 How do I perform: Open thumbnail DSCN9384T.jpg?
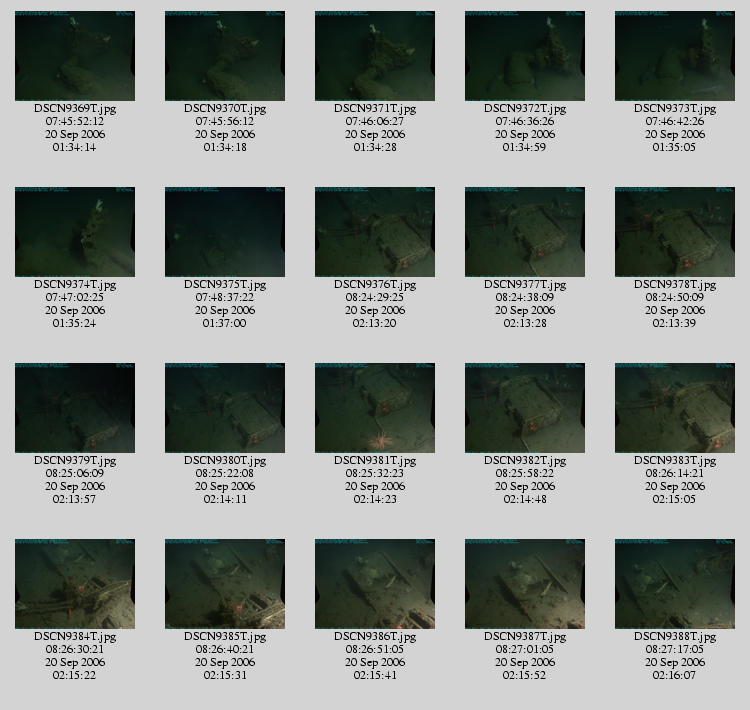point(75,584)
